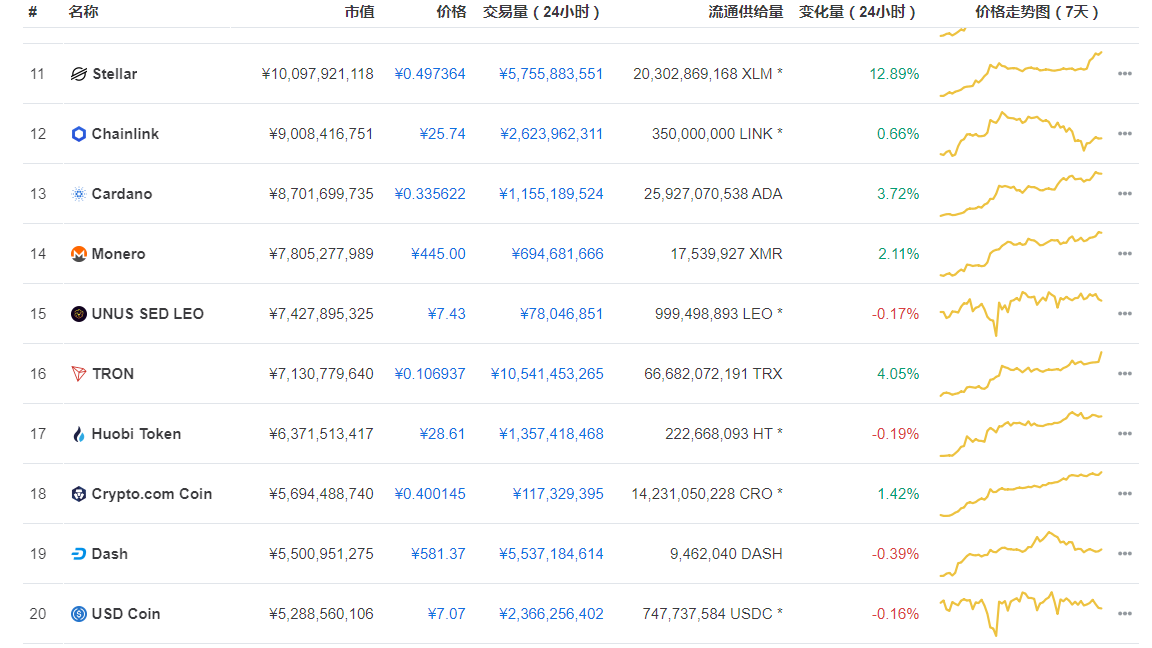Open more options menu for Monero row
The image size is (1152, 648).
pyautogui.click(x=1124, y=254)
